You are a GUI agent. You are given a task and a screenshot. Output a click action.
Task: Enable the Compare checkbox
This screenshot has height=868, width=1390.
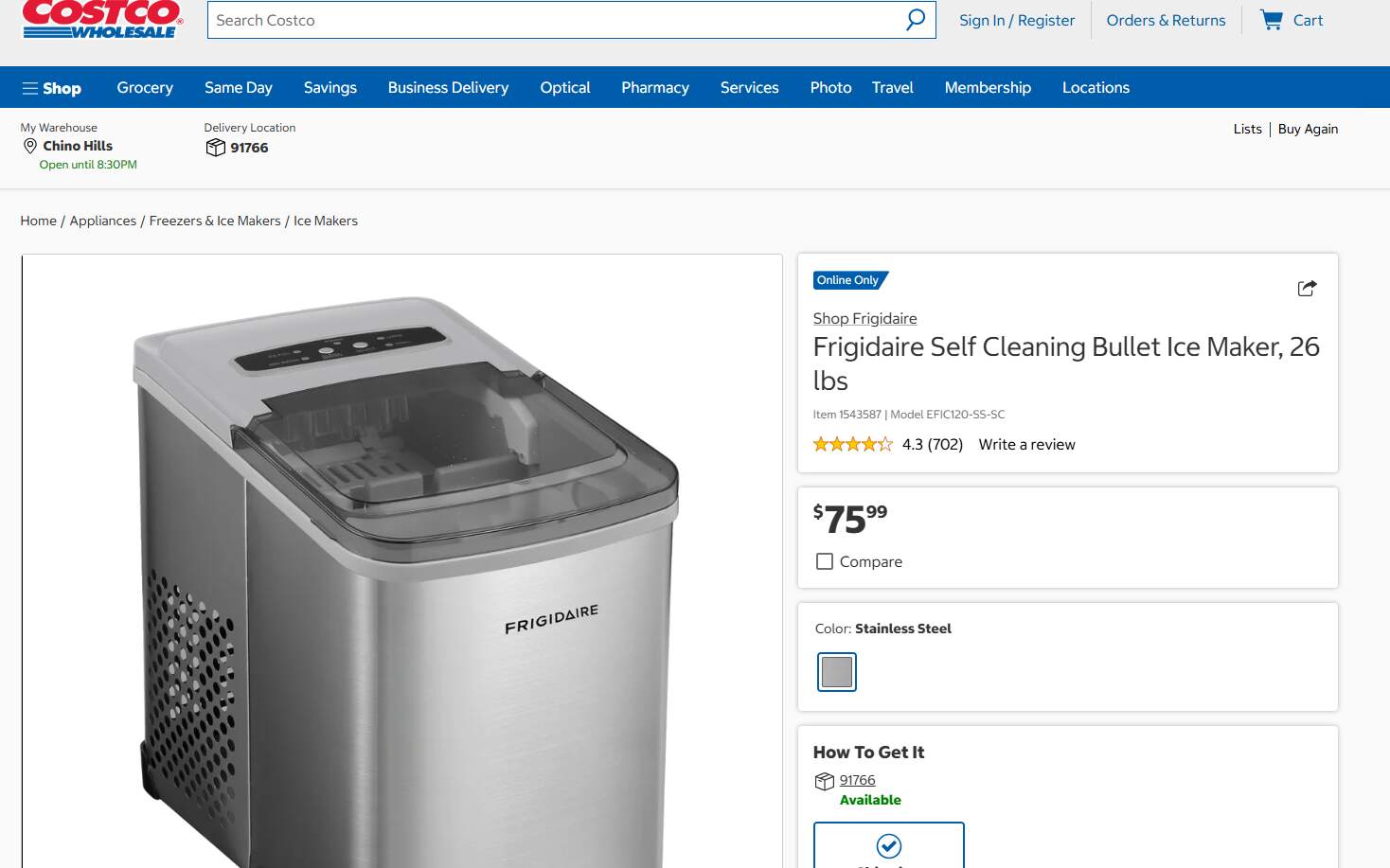tap(825, 561)
